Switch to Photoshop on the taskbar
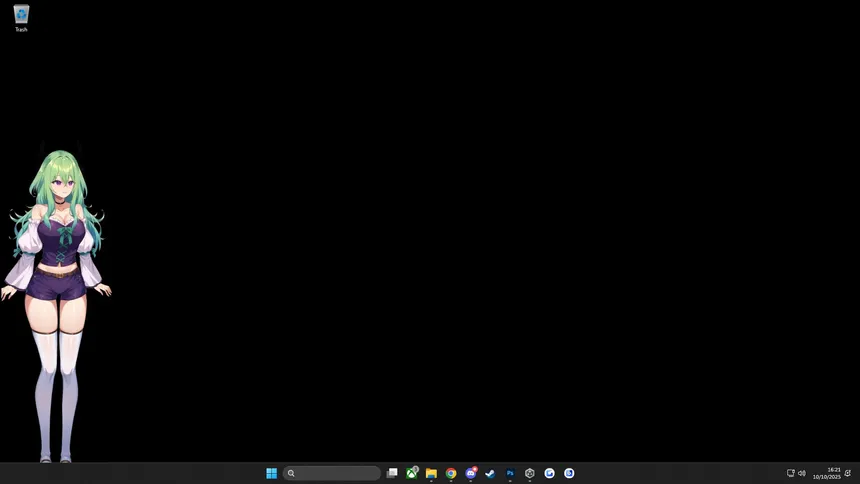The image size is (860, 484). pos(510,473)
